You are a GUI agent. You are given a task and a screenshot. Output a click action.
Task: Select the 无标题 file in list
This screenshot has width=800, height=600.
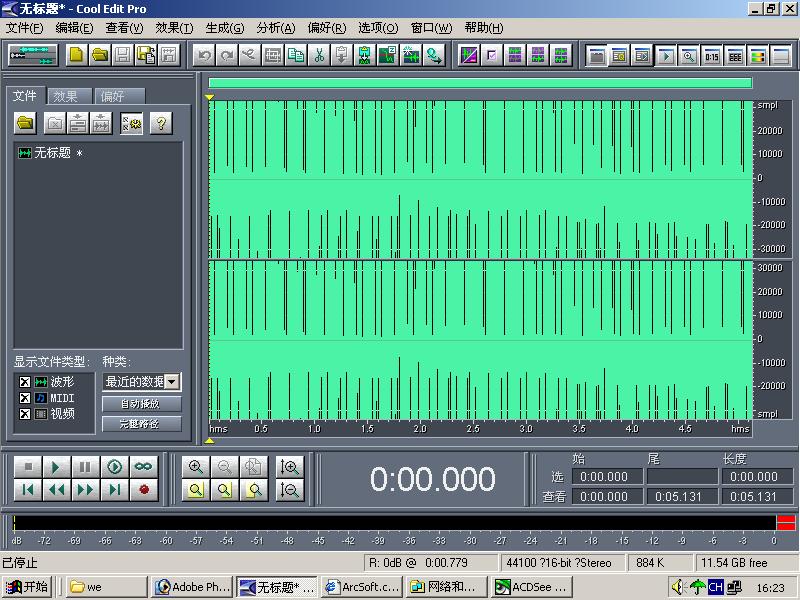(x=50, y=153)
